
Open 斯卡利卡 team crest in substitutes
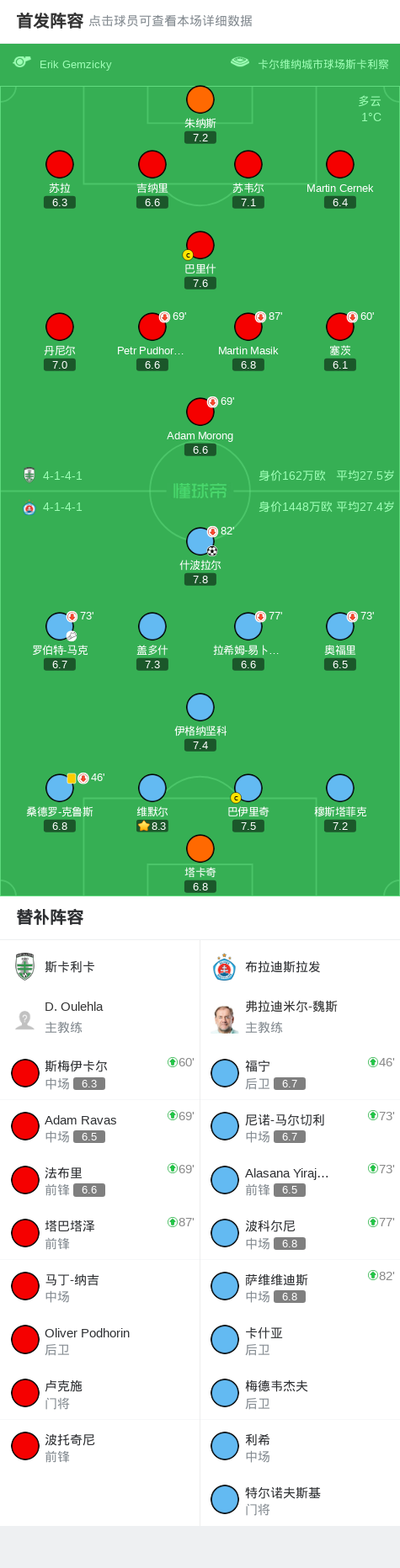[25, 967]
